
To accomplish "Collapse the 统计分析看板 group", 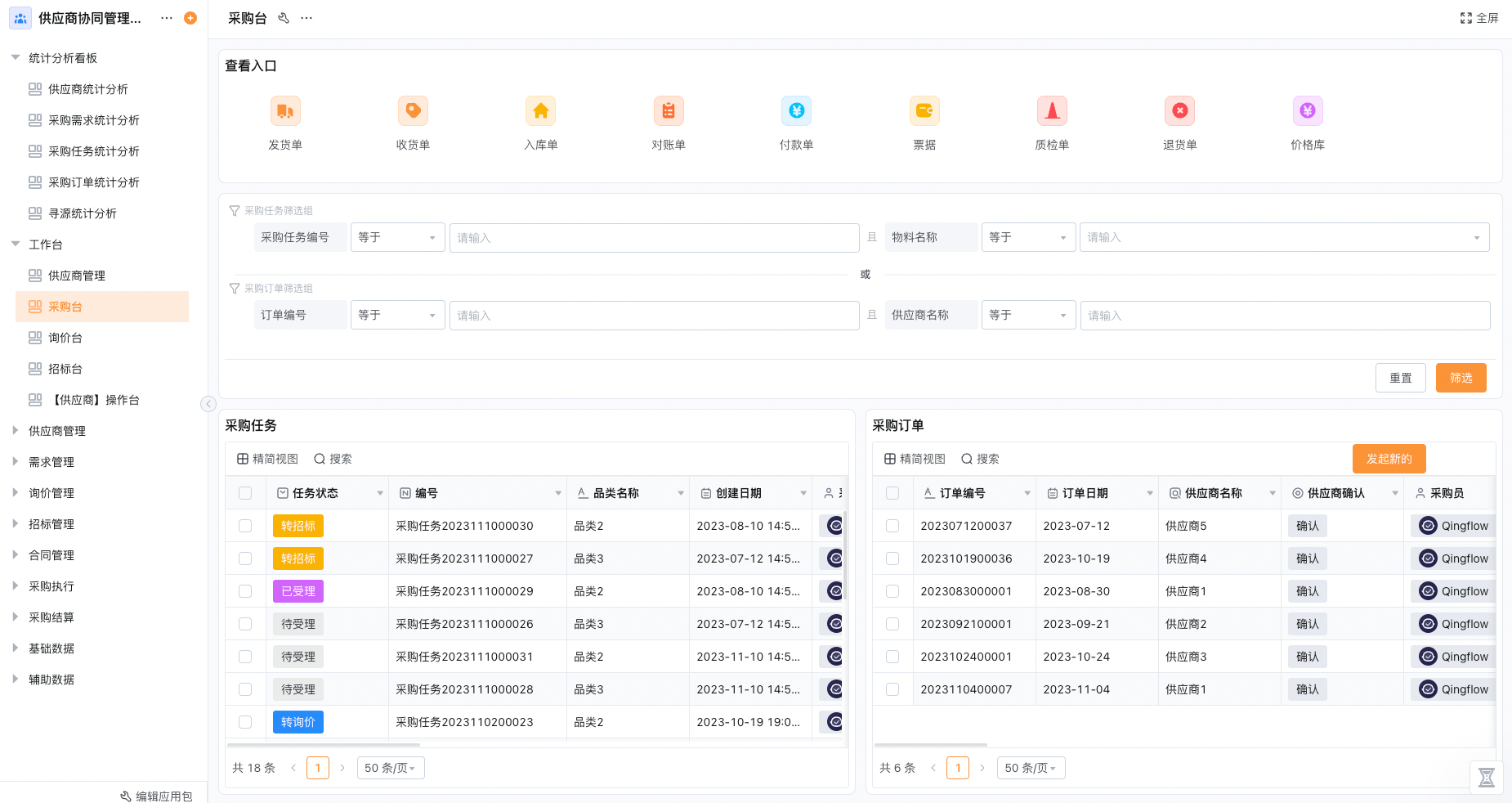I will click(x=16, y=58).
